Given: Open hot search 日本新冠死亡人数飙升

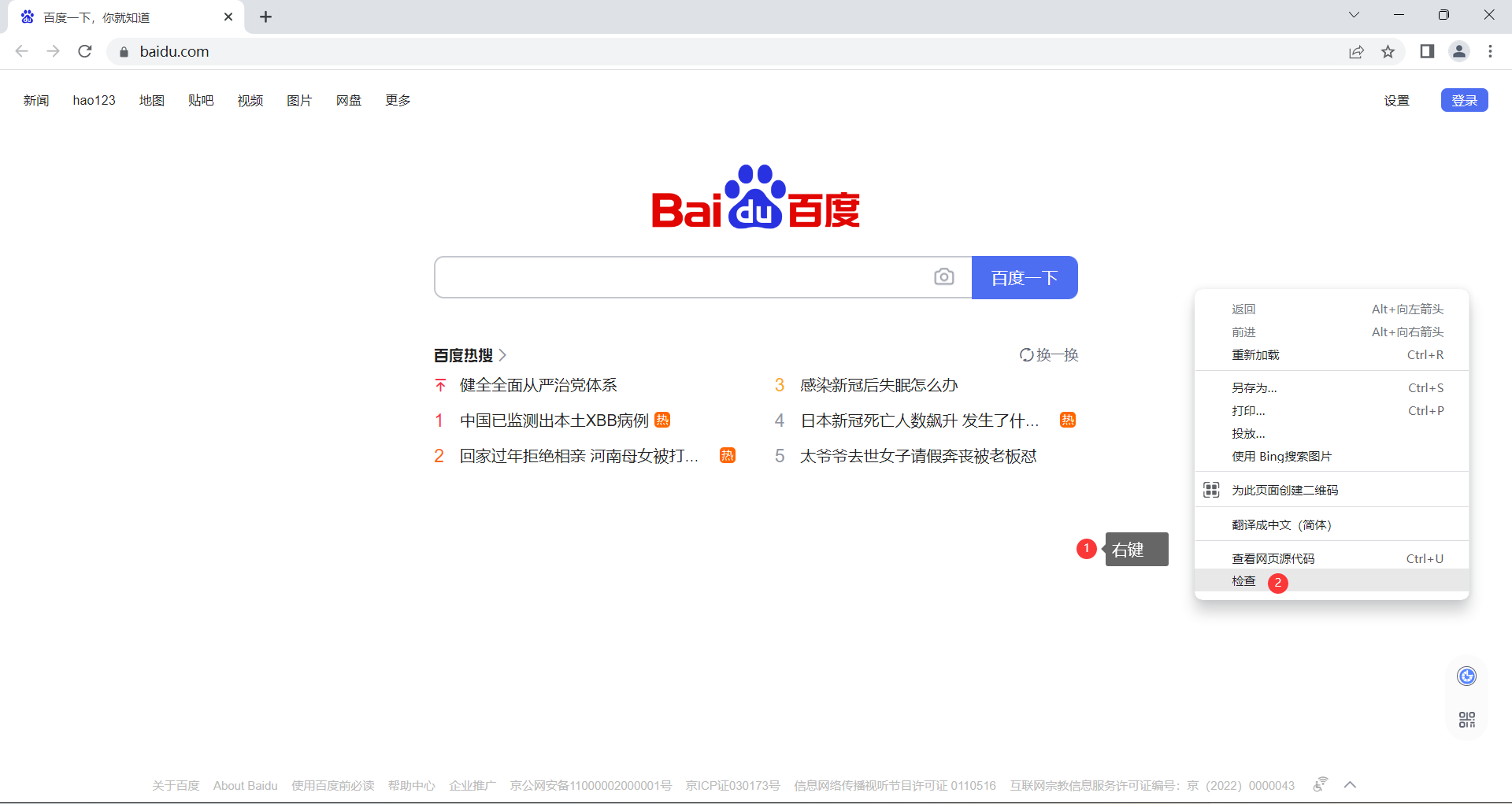Looking at the screenshot, I should [920, 421].
